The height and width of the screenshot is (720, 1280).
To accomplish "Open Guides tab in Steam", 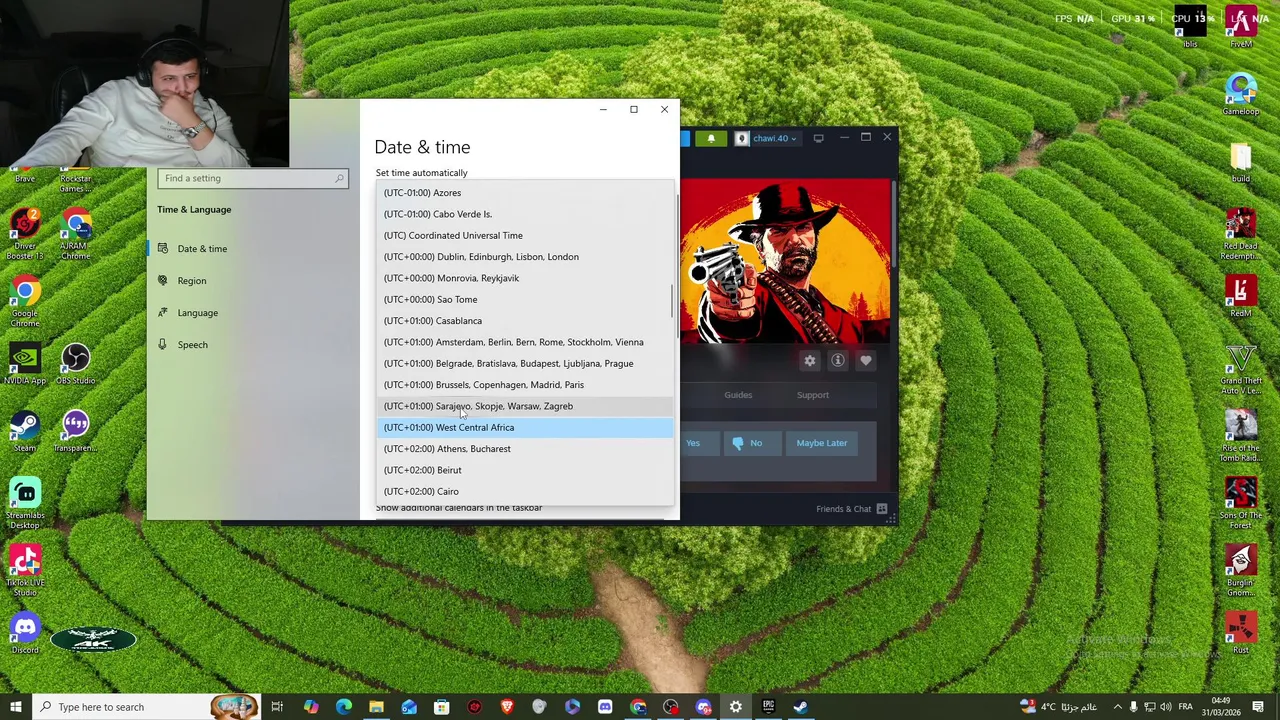I will click(x=738, y=395).
